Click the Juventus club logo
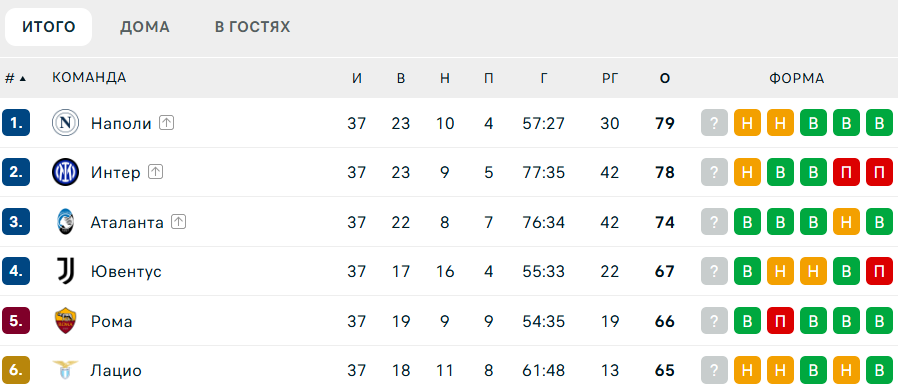The image size is (898, 387). pos(65,271)
